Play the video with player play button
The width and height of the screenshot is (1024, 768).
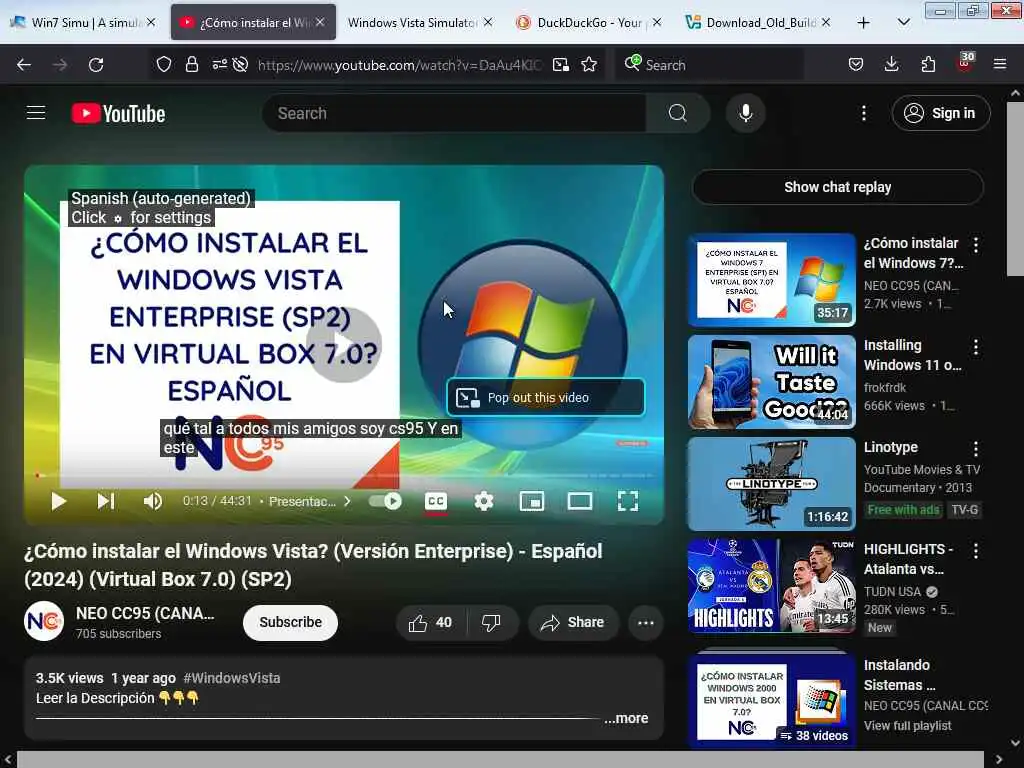click(x=58, y=502)
